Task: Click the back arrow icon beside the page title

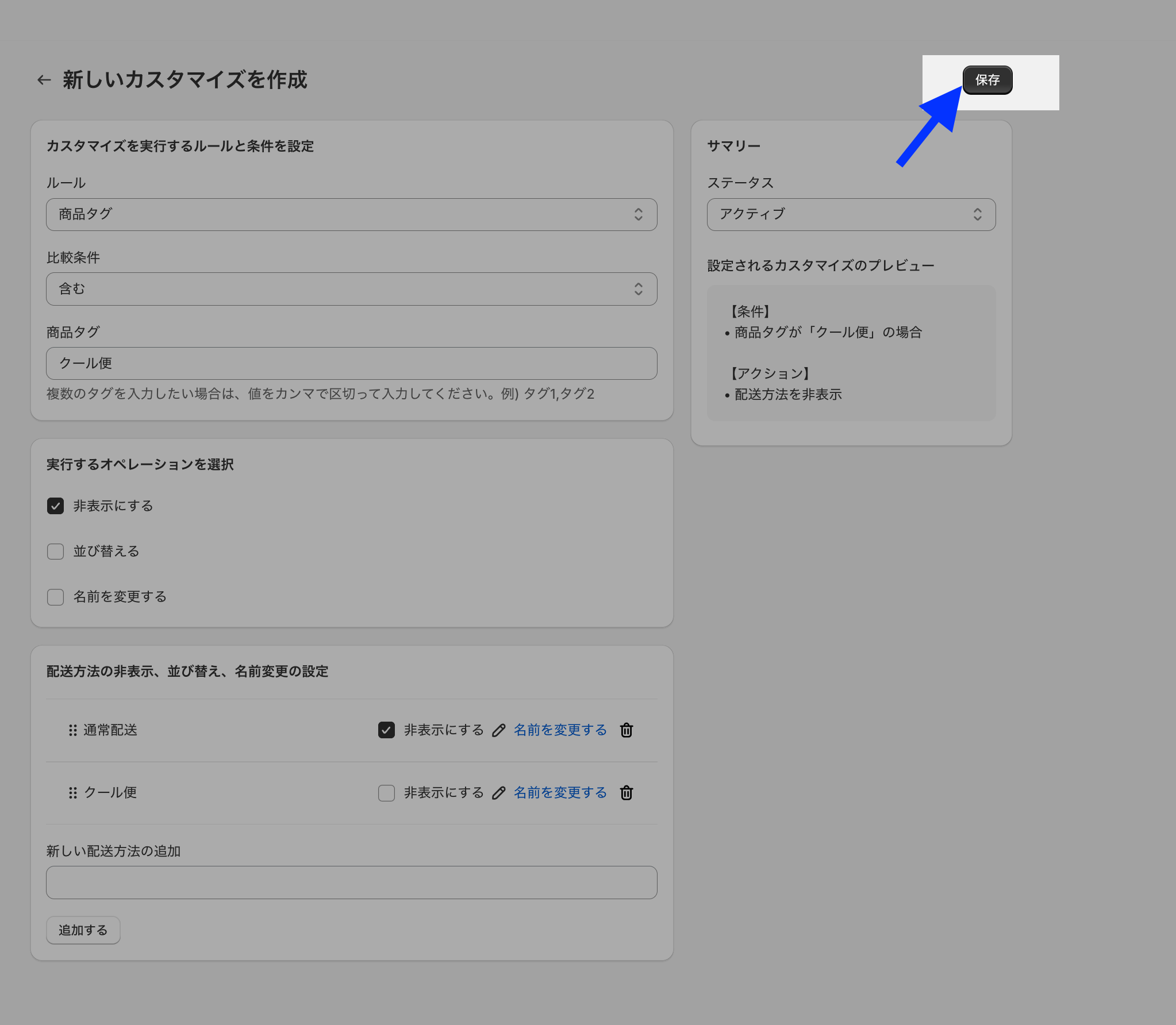Action: tap(44, 80)
